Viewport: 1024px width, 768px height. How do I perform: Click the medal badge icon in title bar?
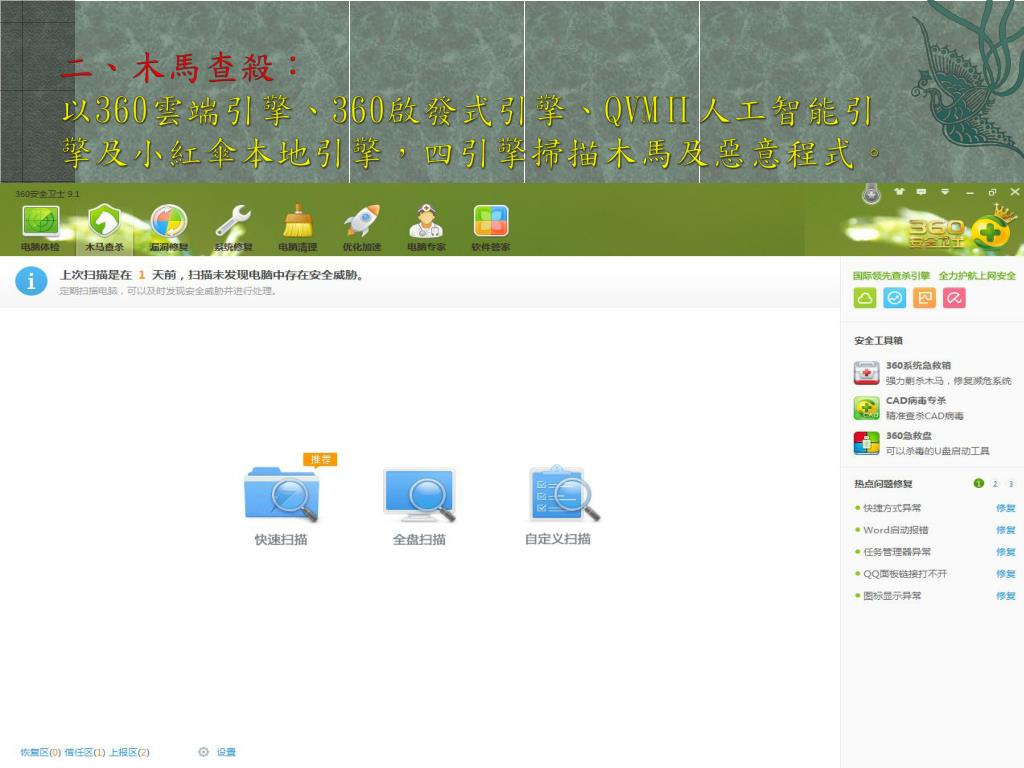871,193
